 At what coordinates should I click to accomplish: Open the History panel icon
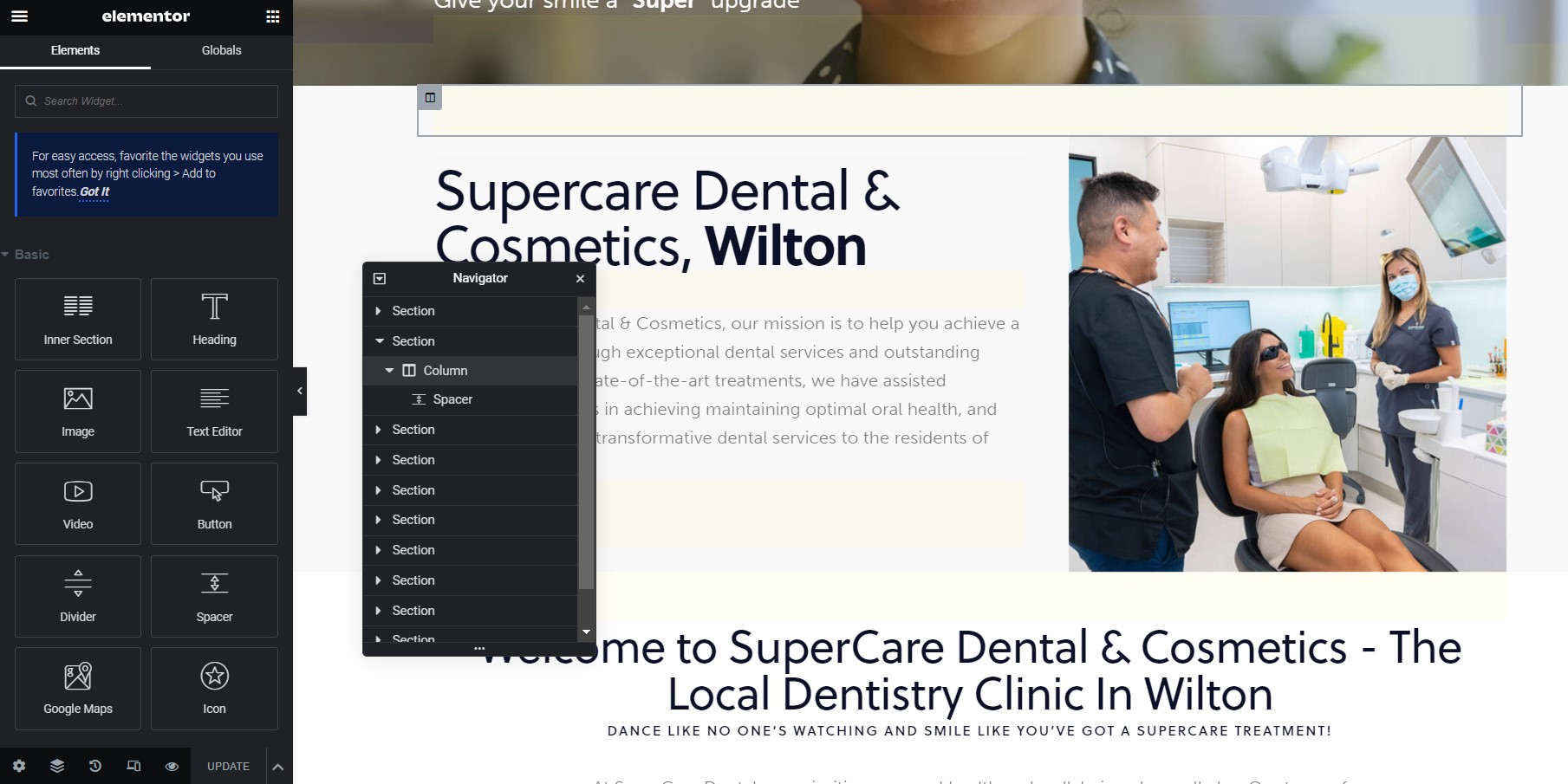(x=95, y=766)
